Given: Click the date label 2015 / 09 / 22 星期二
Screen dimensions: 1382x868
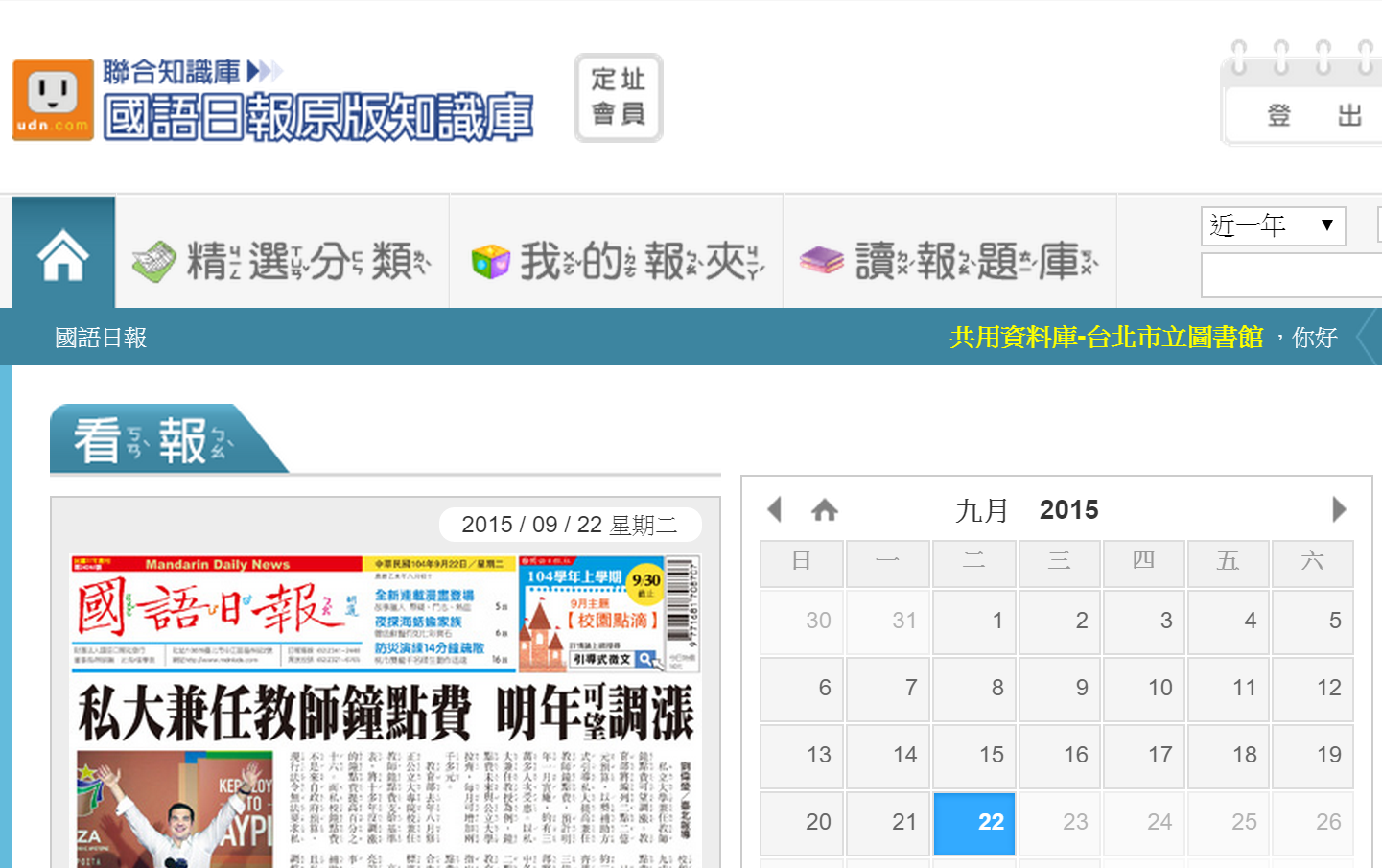Looking at the screenshot, I should pyautogui.click(x=570, y=525).
